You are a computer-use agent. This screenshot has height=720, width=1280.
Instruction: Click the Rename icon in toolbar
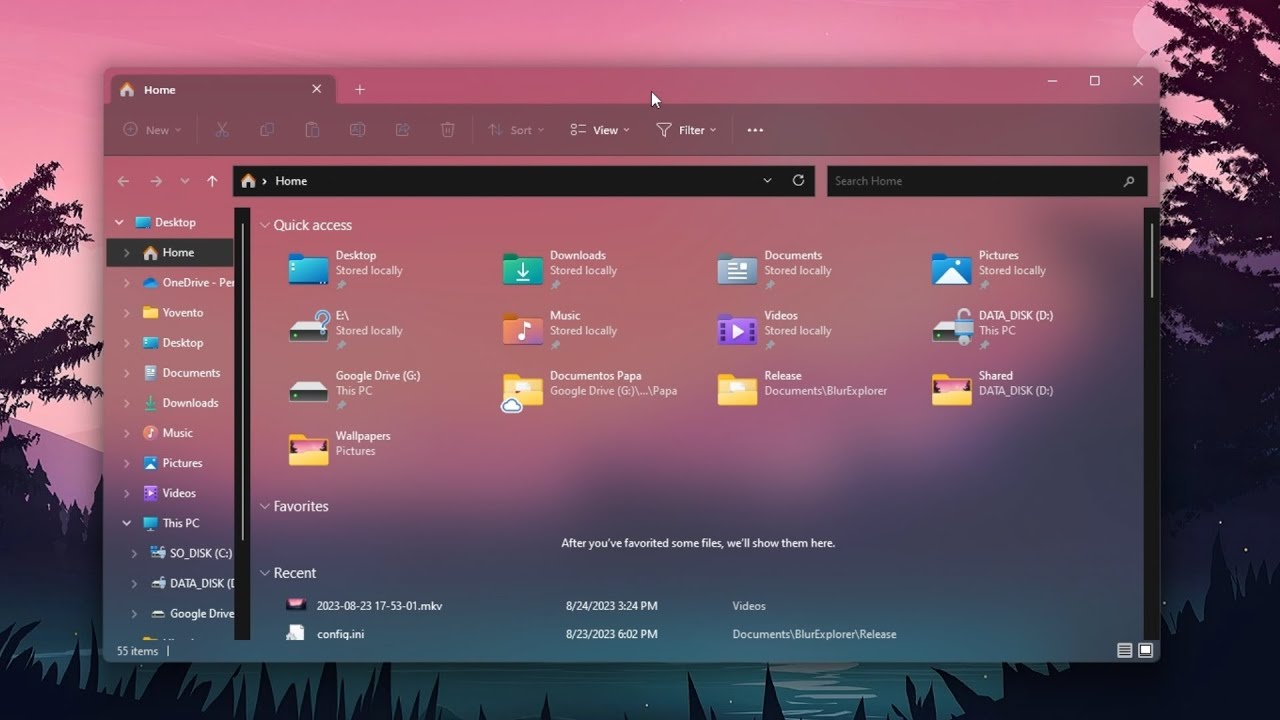pyautogui.click(x=357, y=130)
